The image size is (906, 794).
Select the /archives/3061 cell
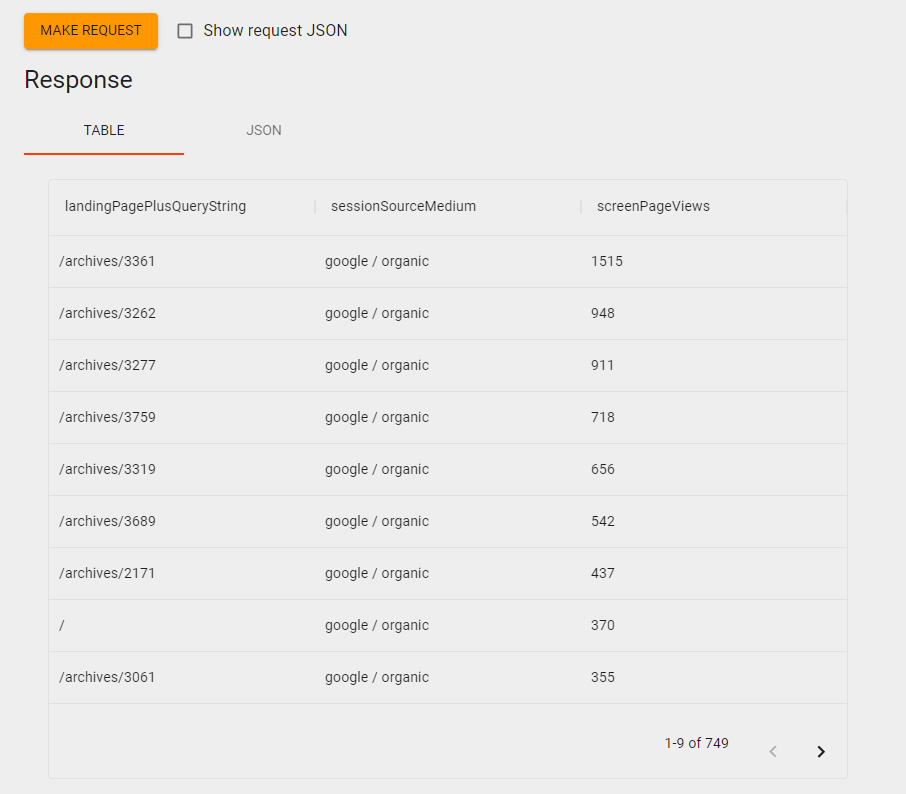pyautogui.click(x=107, y=677)
